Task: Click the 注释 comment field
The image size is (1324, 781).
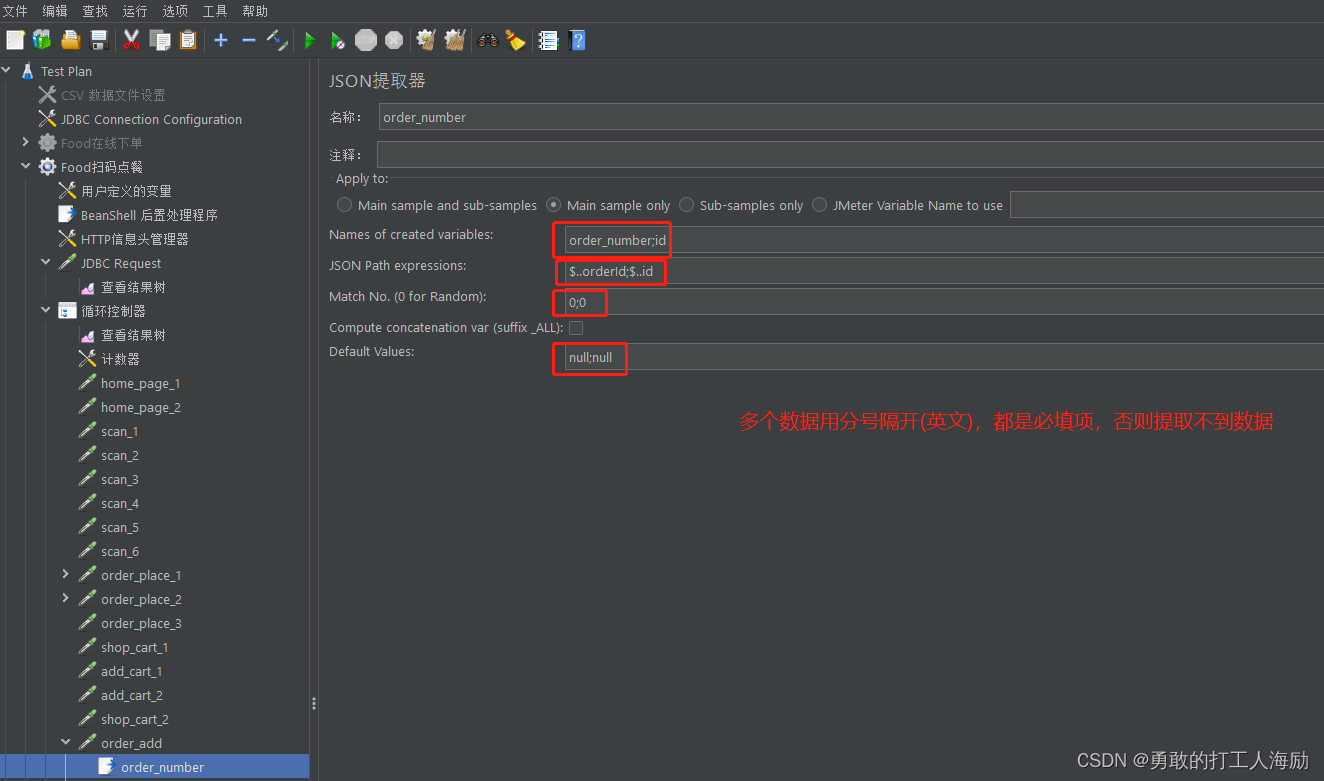Action: [850, 155]
